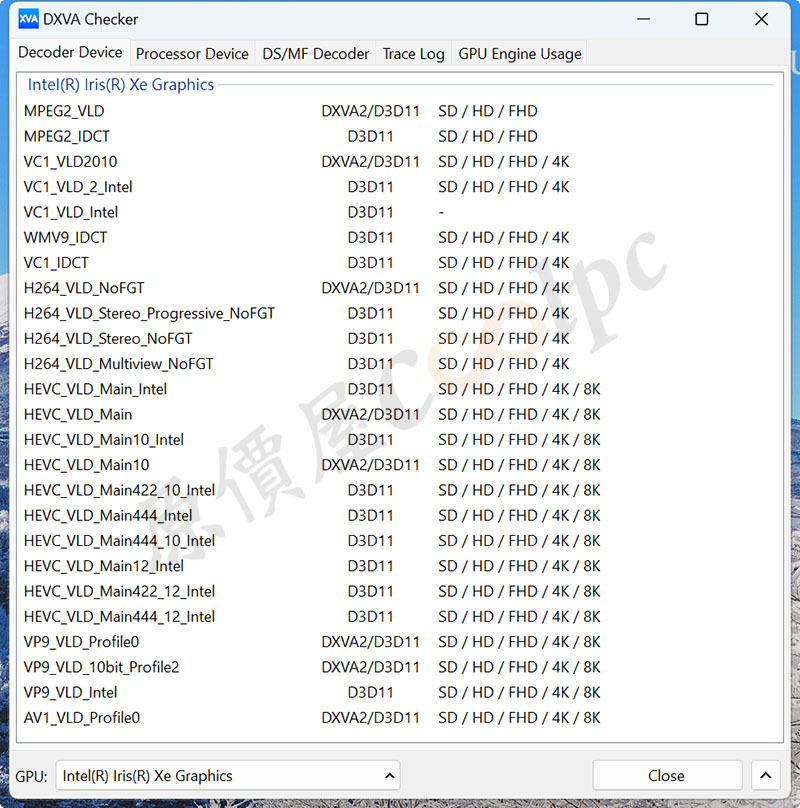The image size is (800, 808).
Task: Click the dash value in the VC1_VLD_Intel row
Action: click(441, 212)
